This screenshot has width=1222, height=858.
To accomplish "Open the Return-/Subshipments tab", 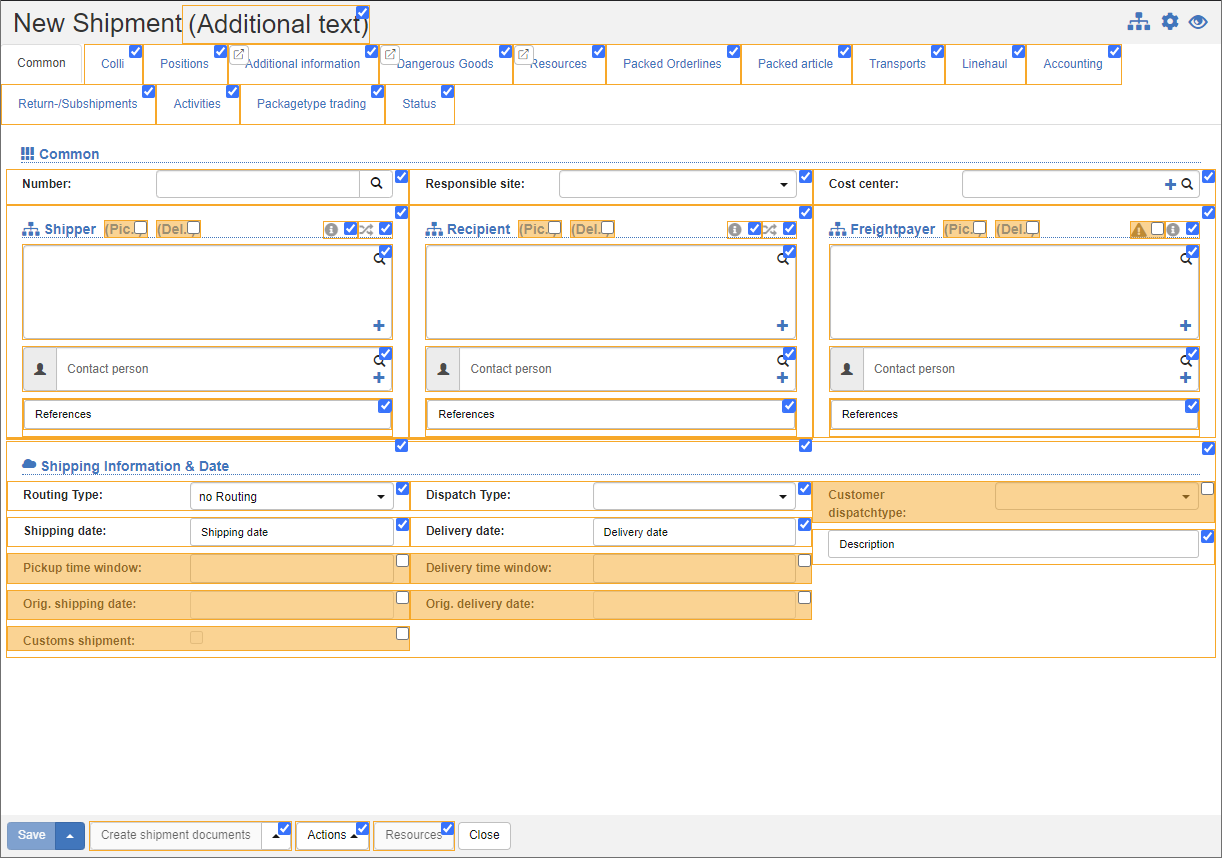I will (78, 104).
